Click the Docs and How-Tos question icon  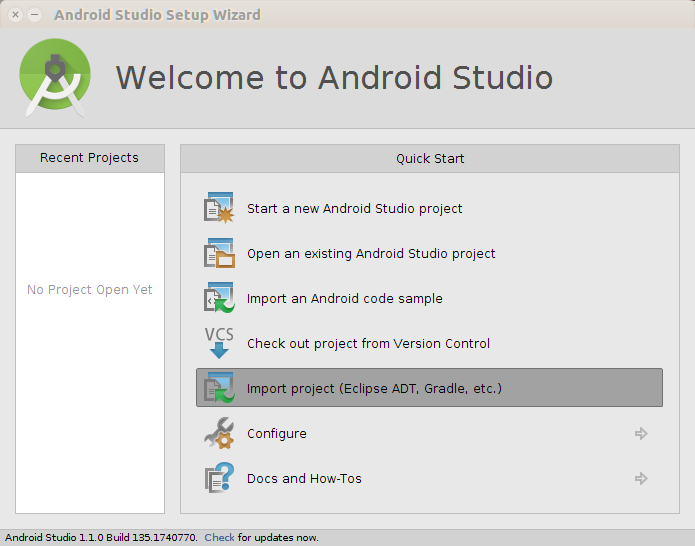point(219,478)
